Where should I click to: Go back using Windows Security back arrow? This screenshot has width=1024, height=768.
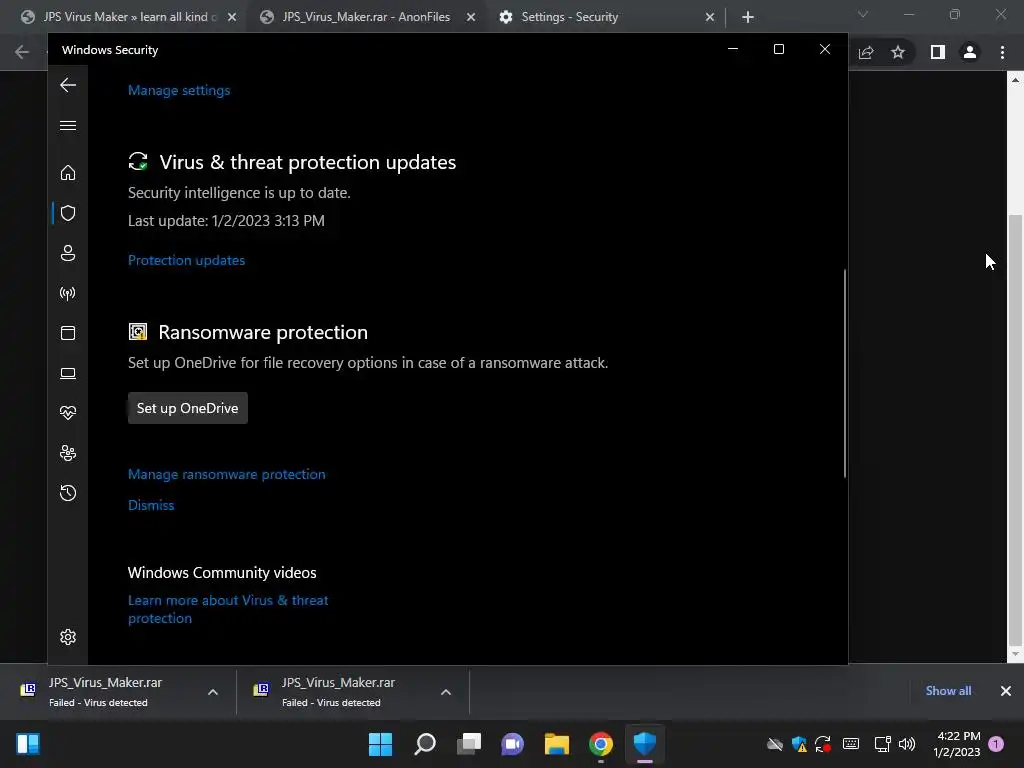coord(68,85)
